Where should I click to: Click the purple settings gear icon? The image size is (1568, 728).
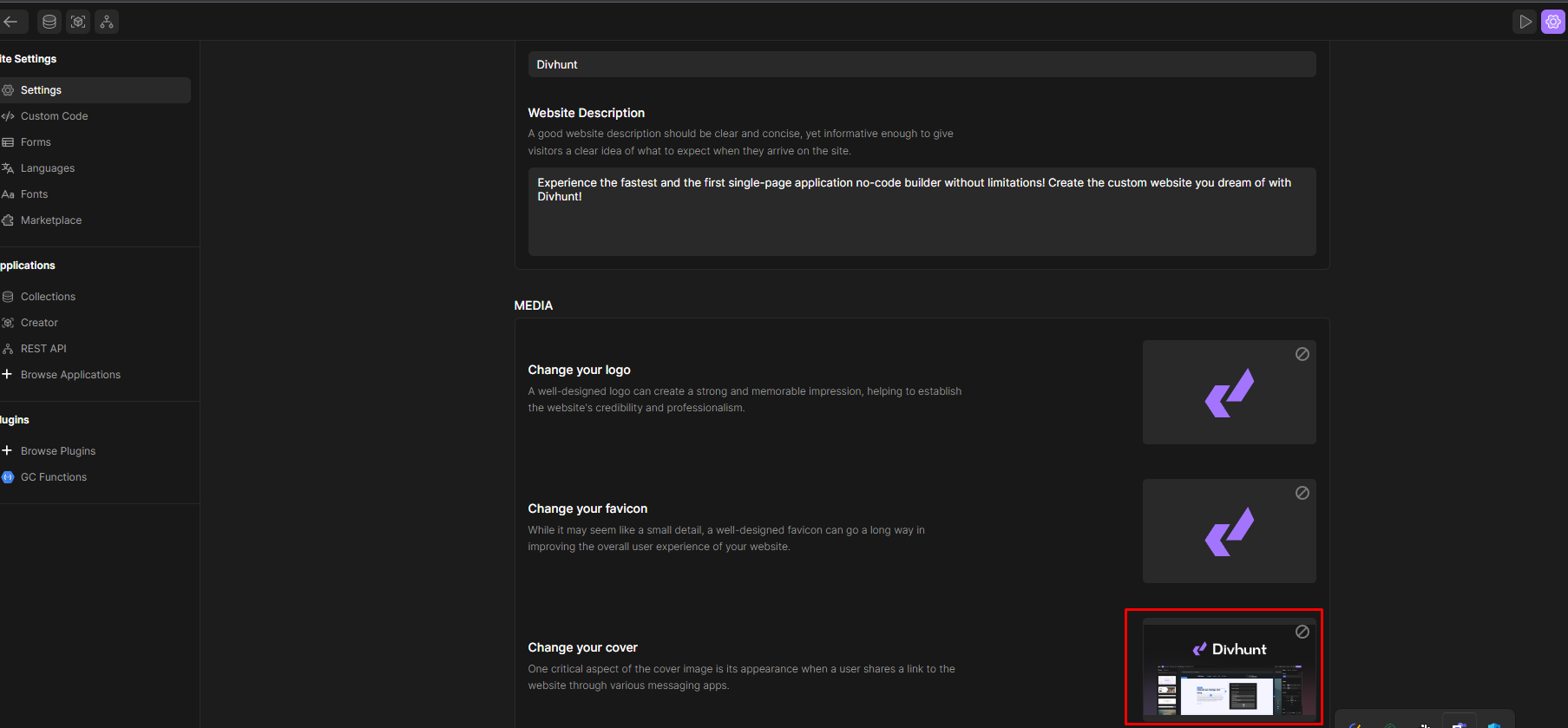1553,22
